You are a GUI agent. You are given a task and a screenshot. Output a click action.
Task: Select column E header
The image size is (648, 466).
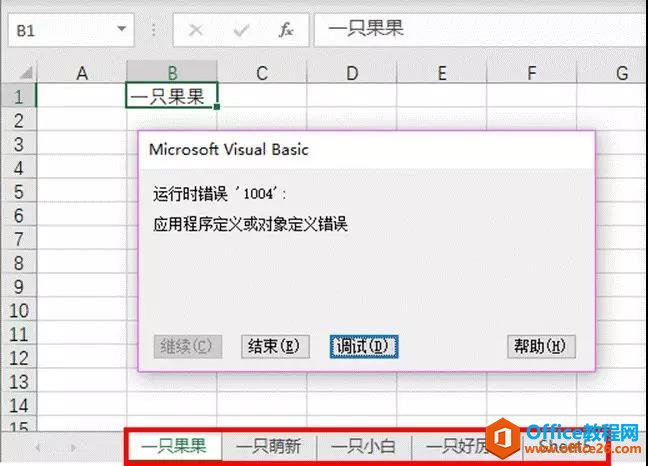click(x=442, y=73)
